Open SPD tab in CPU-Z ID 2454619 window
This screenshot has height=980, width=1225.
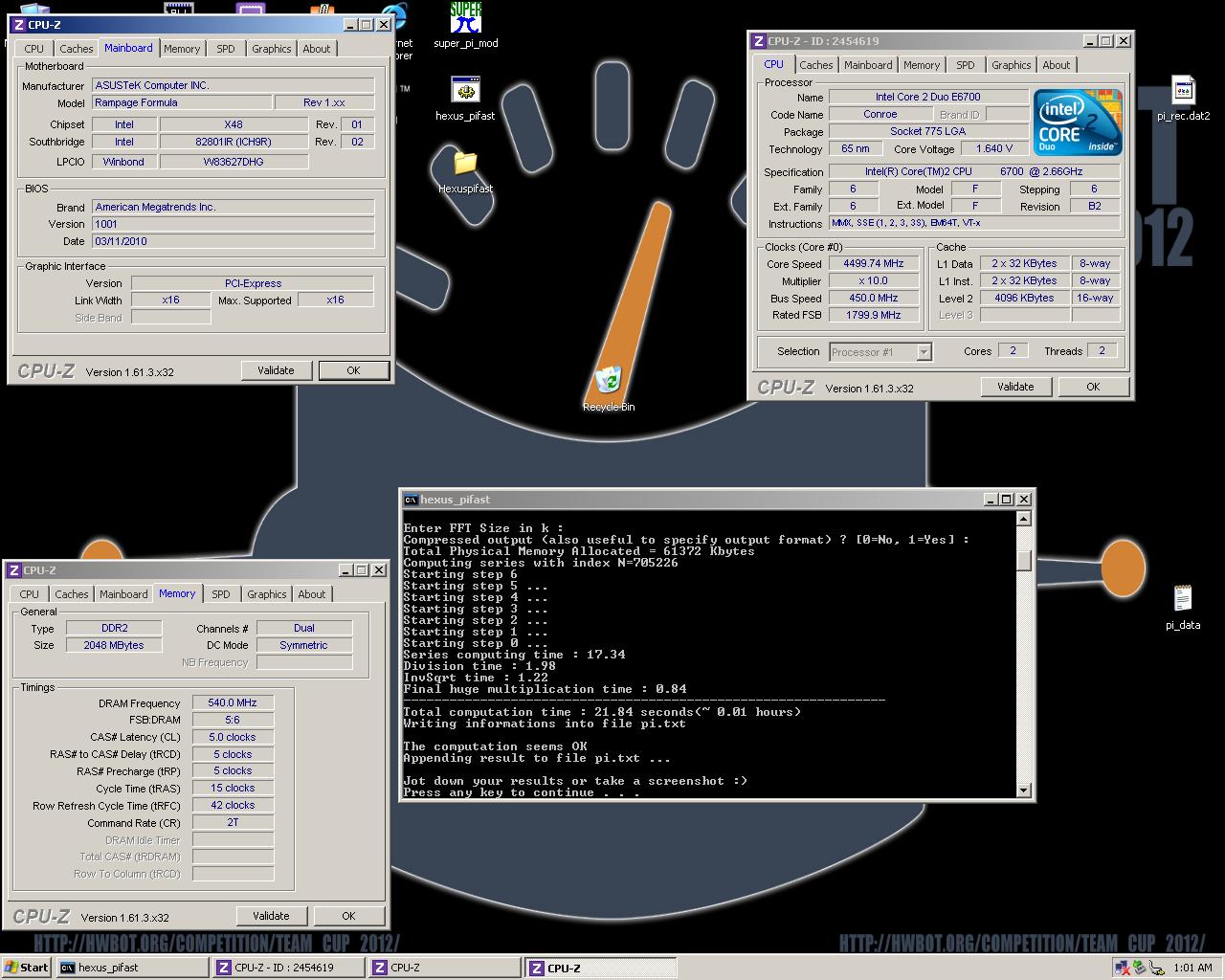[x=966, y=65]
